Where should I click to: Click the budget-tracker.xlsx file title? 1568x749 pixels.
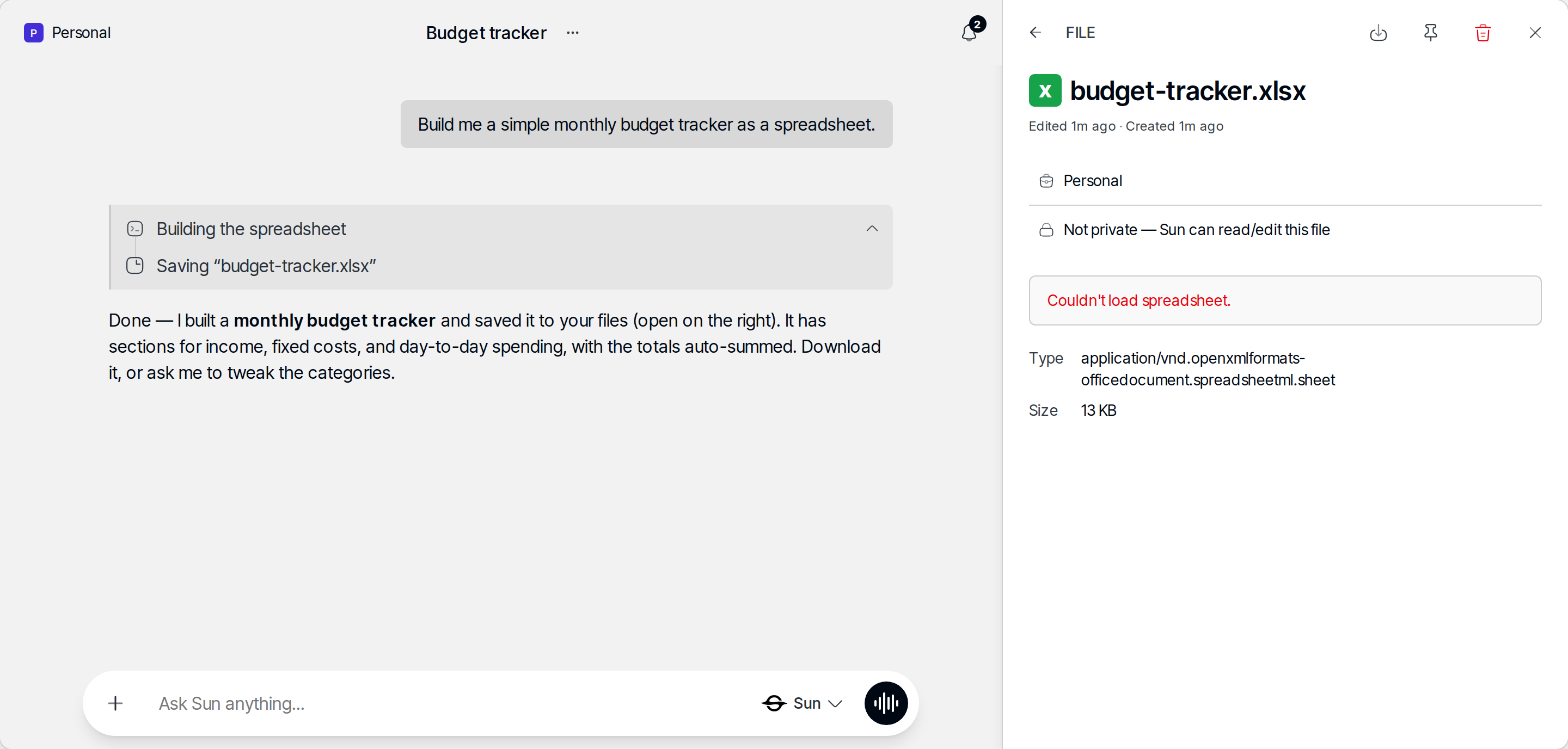[x=1187, y=91]
